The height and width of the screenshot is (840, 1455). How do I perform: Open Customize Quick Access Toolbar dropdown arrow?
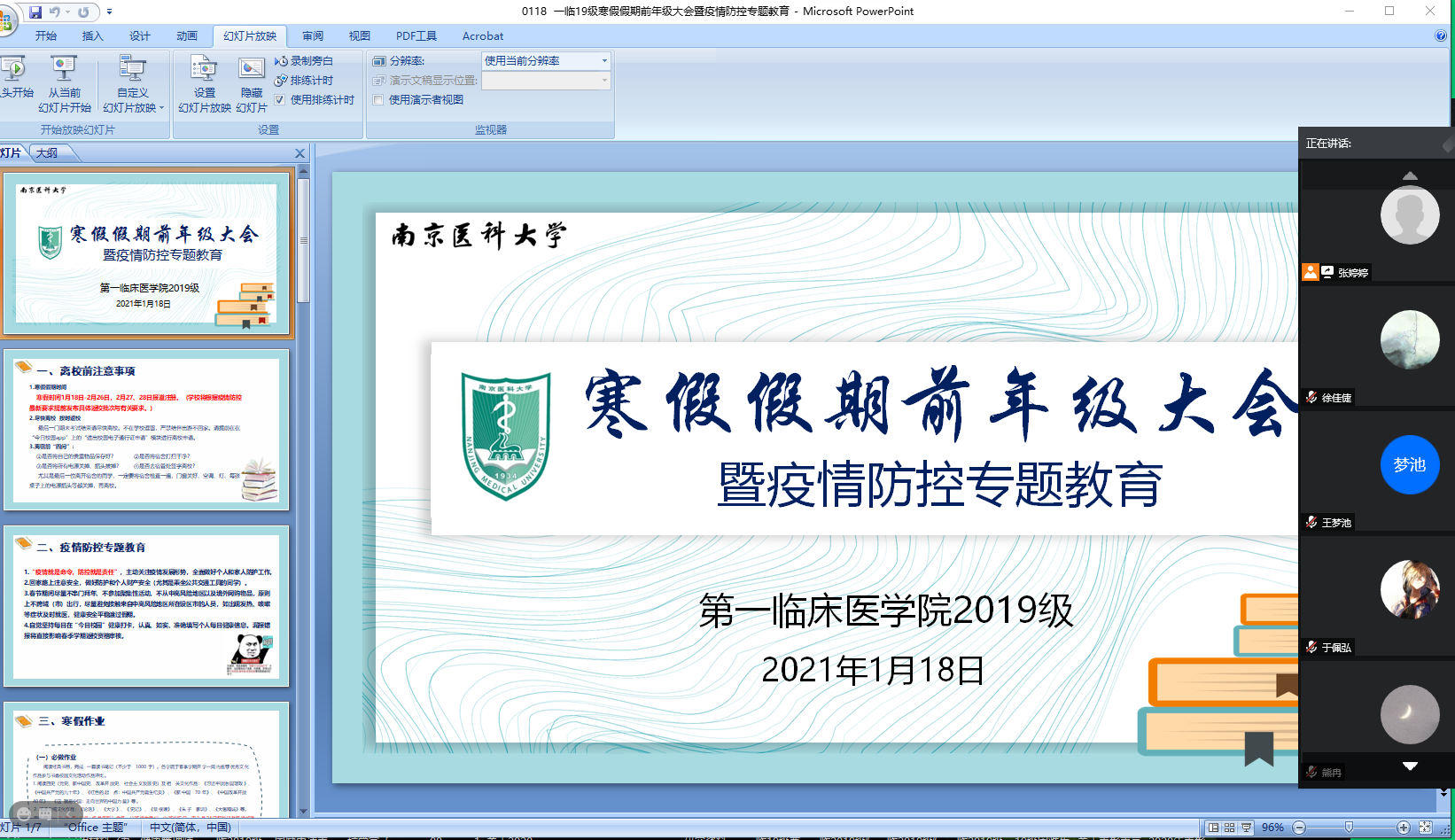109,12
